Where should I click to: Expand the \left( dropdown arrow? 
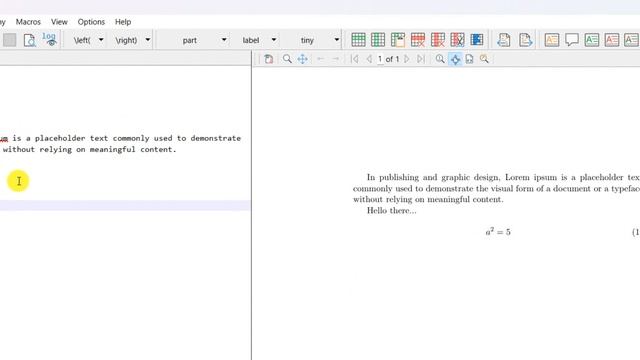point(101,40)
